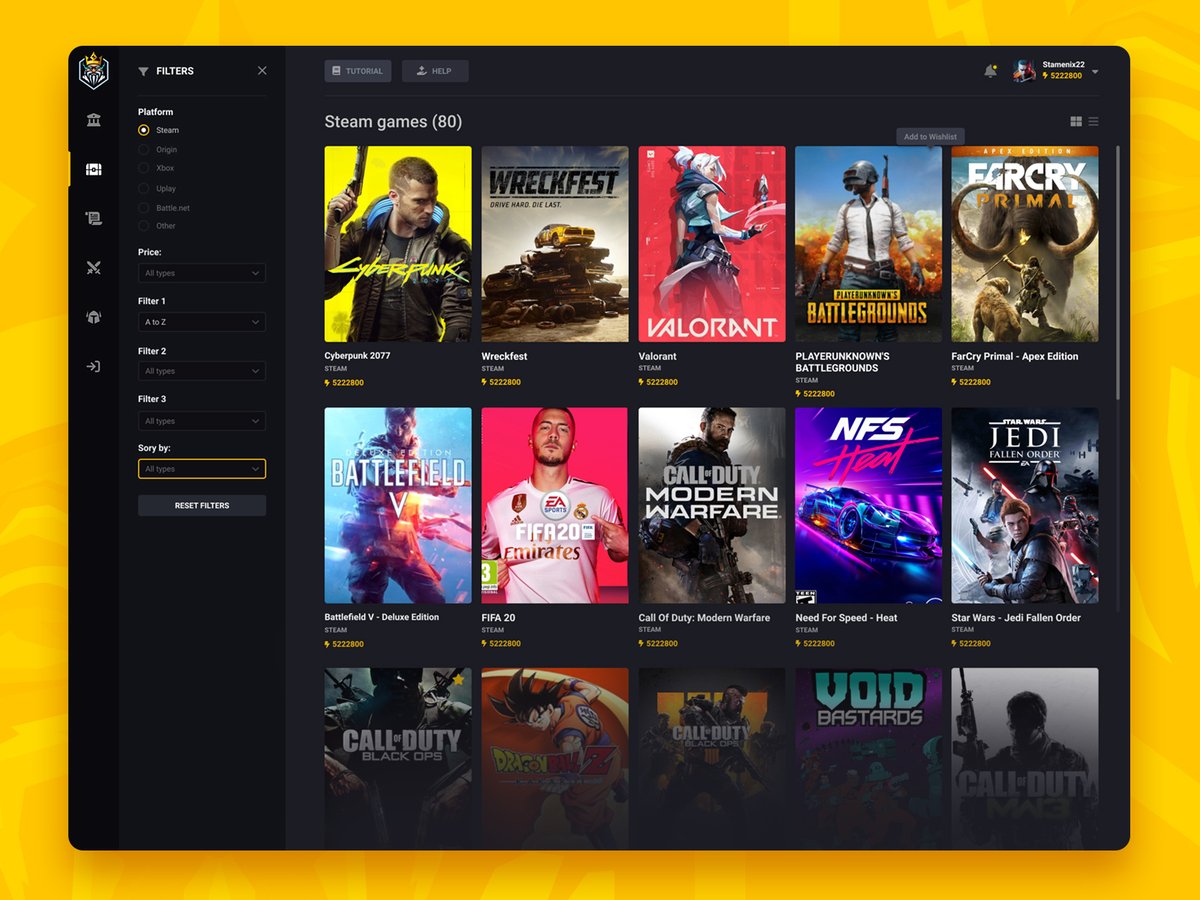Viewport: 1200px width, 900px height.
Task: Open the Price dropdown
Action: (201, 273)
